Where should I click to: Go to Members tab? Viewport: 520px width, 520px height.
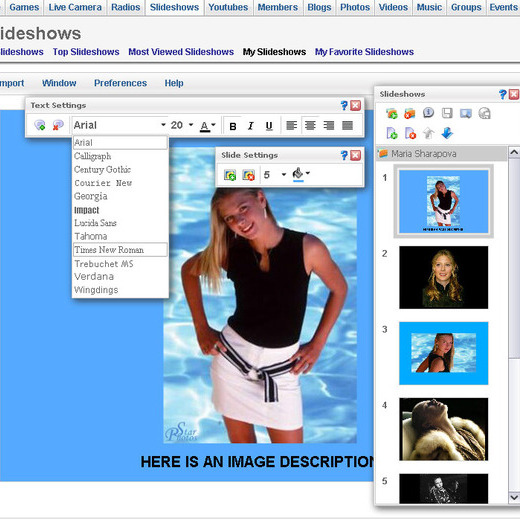278,7
